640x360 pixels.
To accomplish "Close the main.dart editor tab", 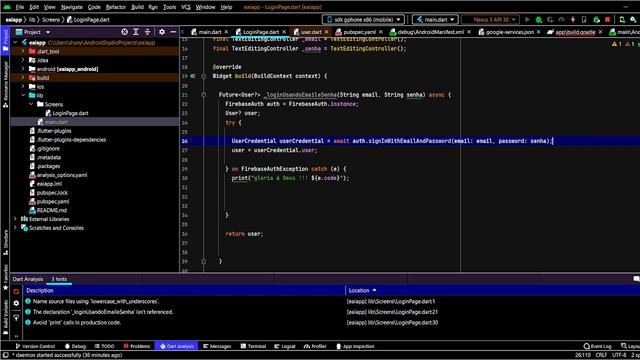I will (226, 32).
